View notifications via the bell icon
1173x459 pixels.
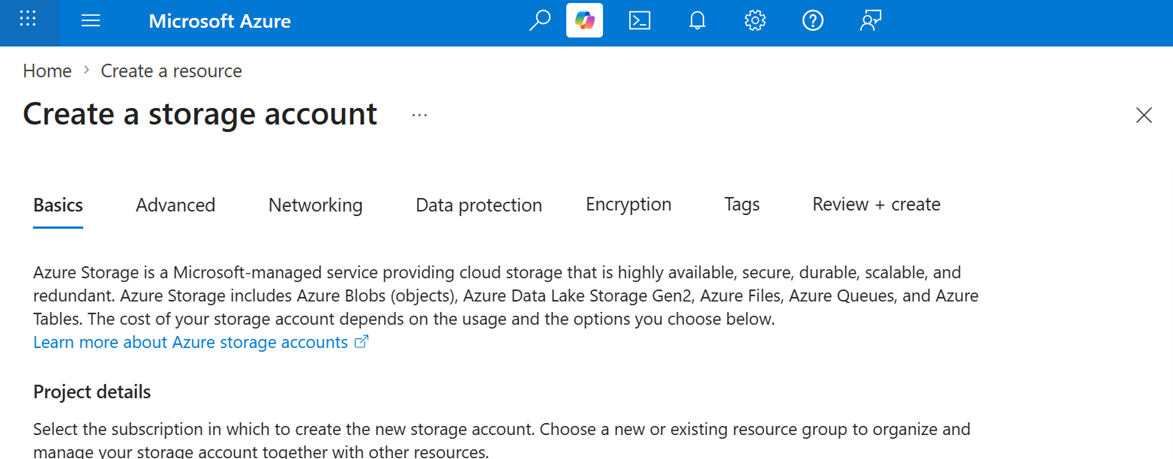point(697,21)
